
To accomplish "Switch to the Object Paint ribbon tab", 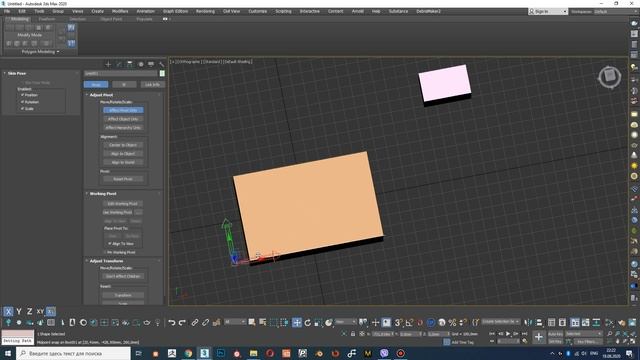I will [111, 19].
